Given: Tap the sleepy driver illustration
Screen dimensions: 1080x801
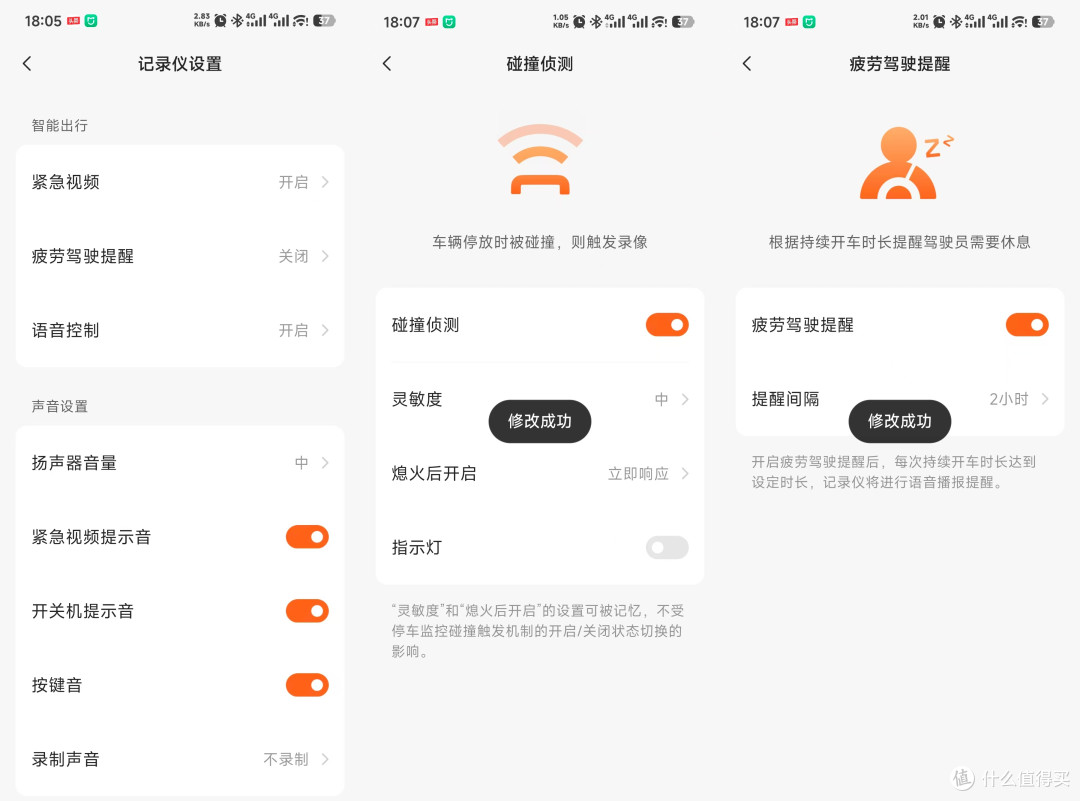Looking at the screenshot, I should (905, 164).
